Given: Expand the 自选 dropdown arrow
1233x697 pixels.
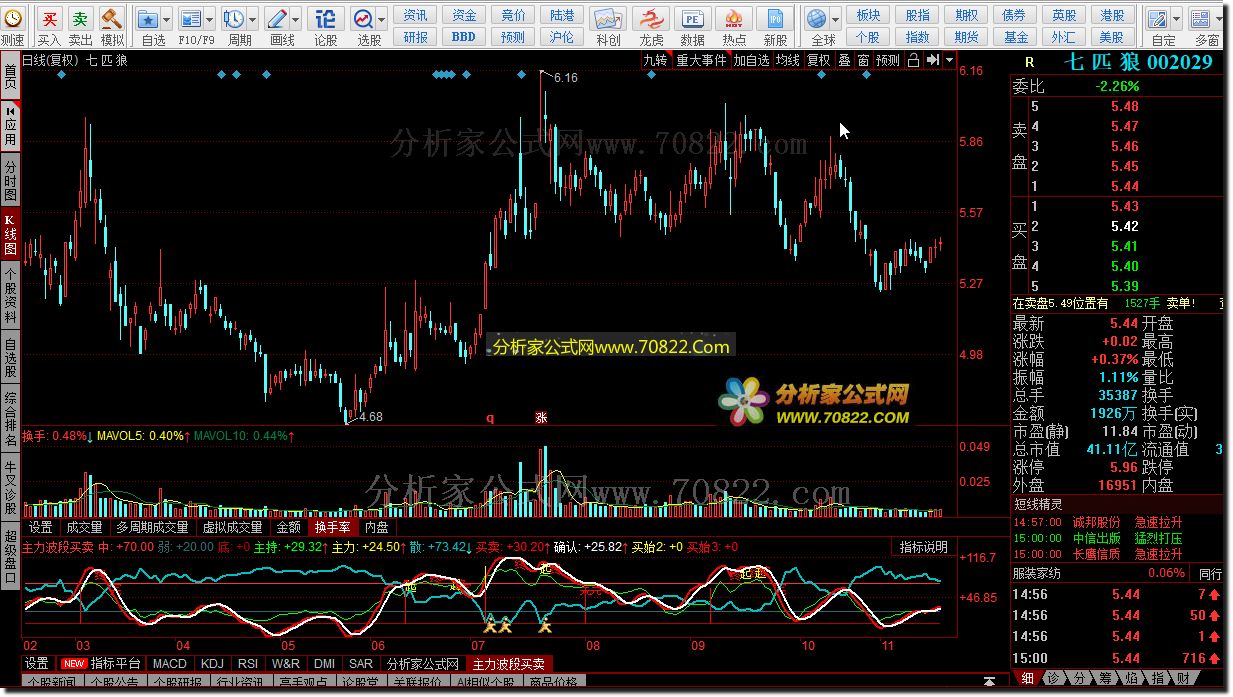Looking at the screenshot, I should (x=166, y=19).
